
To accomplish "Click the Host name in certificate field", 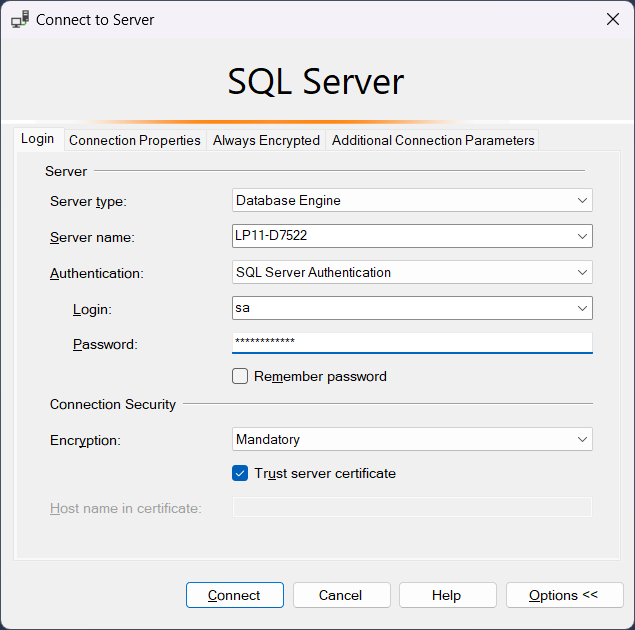I will pyautogui.click(x=412, y=508).
